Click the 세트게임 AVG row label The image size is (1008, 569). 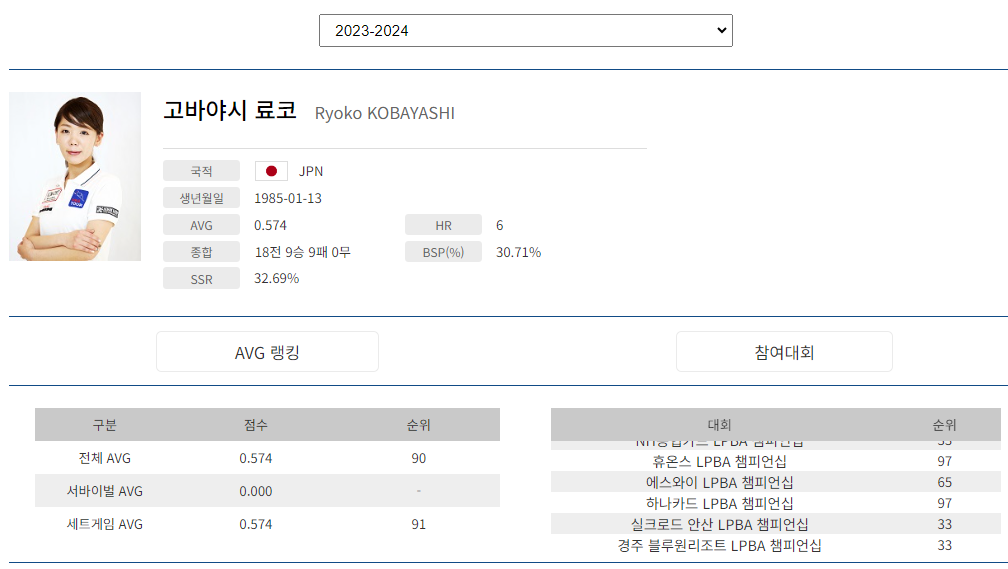[x=105, y=524]
